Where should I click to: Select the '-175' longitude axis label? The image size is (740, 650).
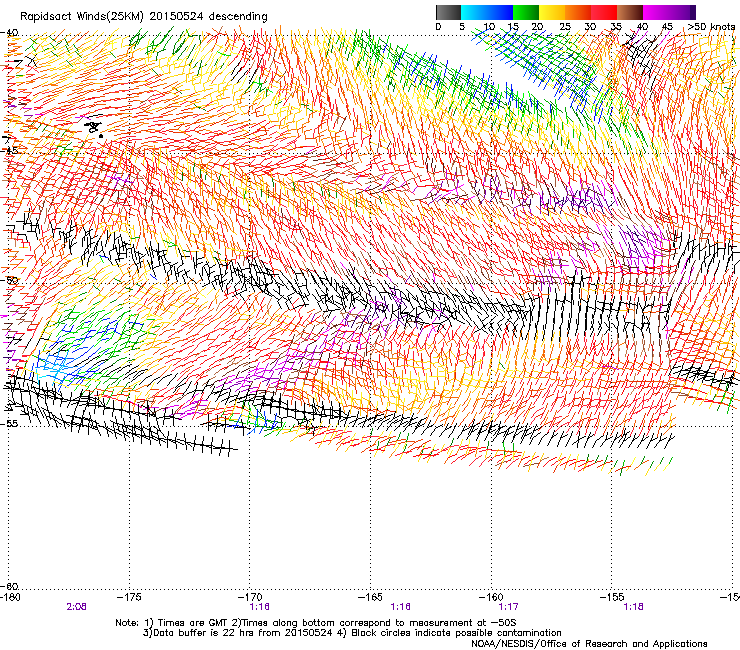point(129,597)
